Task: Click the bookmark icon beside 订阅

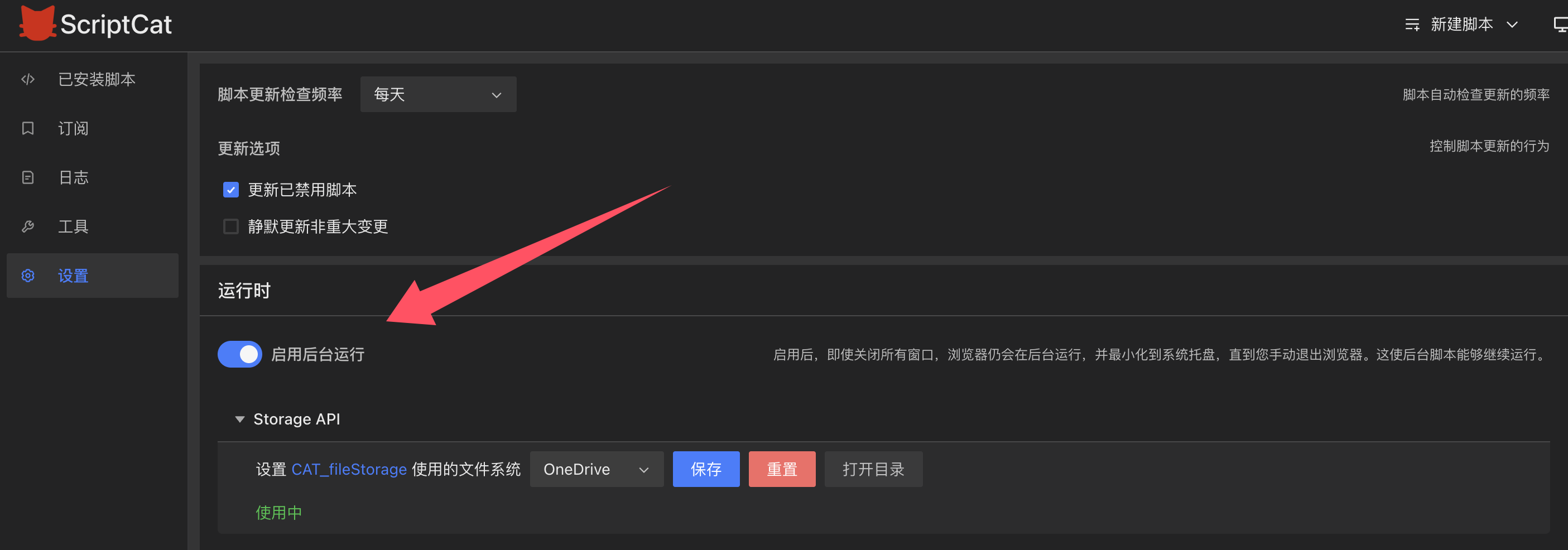Action: 28,128
